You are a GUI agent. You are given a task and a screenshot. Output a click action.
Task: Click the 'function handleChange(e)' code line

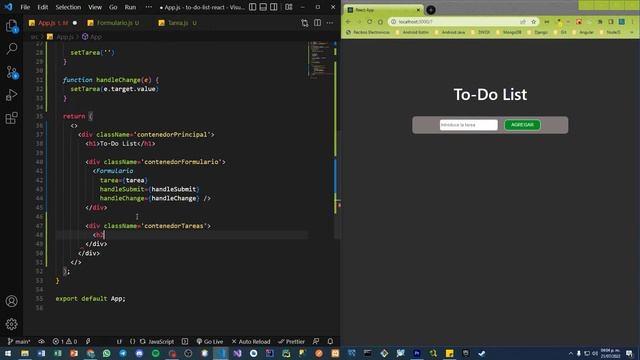pos(111,80)
